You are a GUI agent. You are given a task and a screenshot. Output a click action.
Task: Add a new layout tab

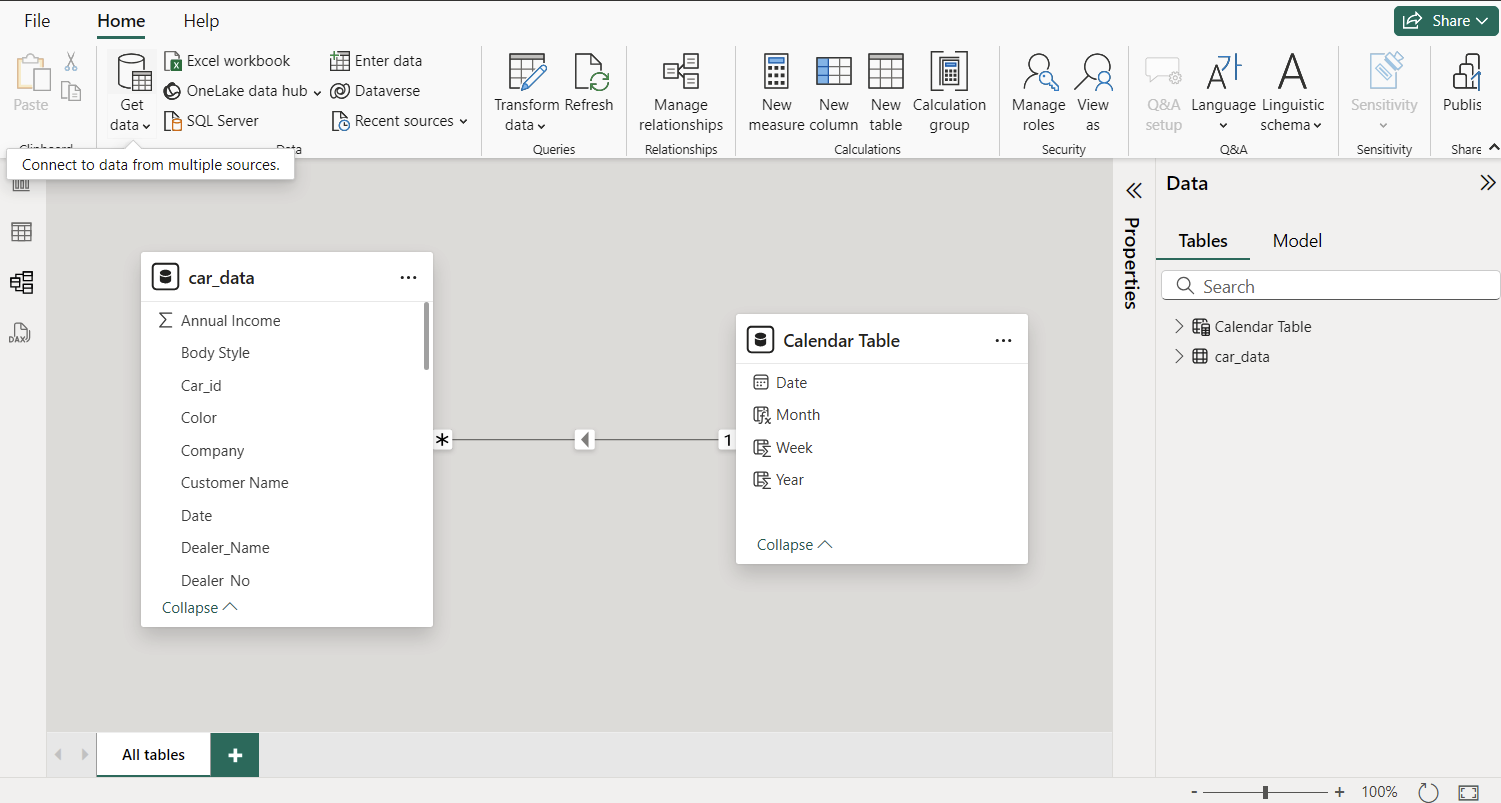click(235, 755)
